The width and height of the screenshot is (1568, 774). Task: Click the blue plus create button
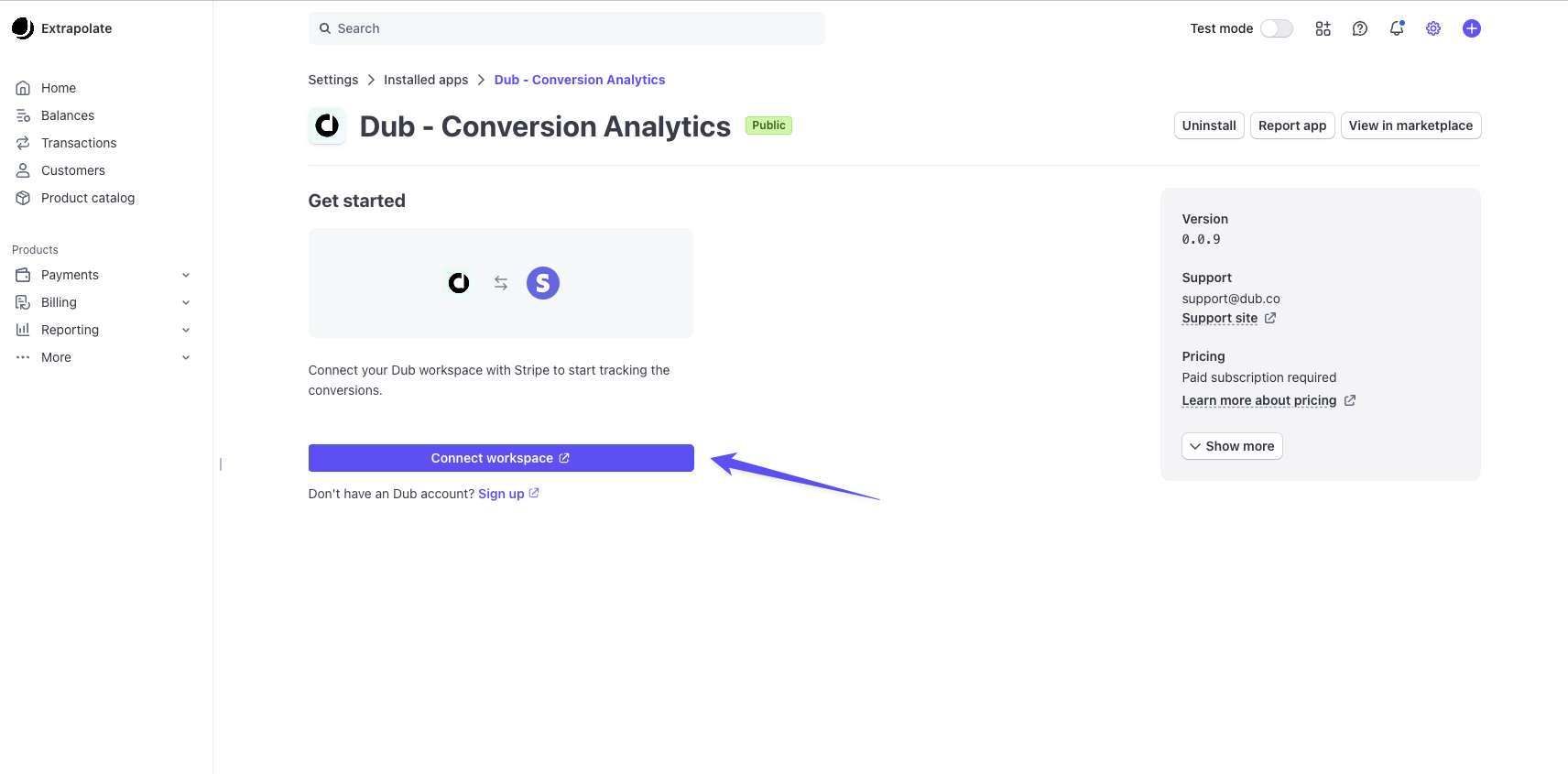click(1472, 28)
